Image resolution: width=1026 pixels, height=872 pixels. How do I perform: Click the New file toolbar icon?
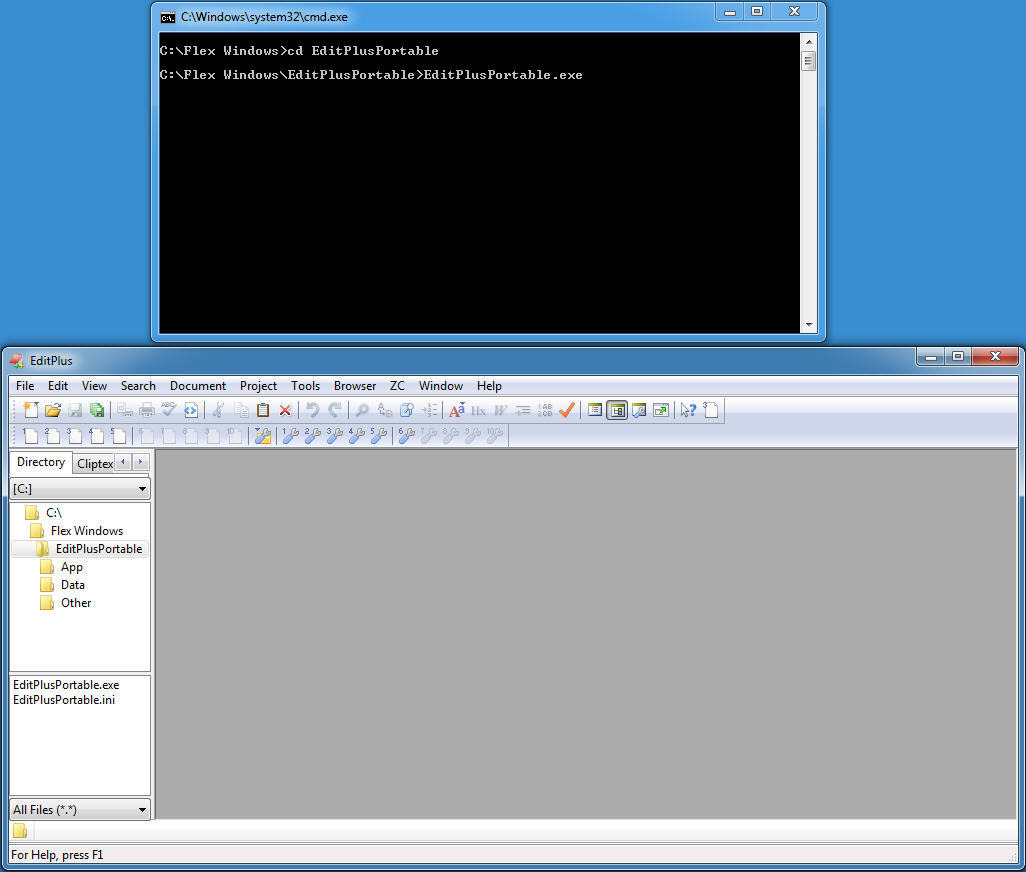coord(31,410)
